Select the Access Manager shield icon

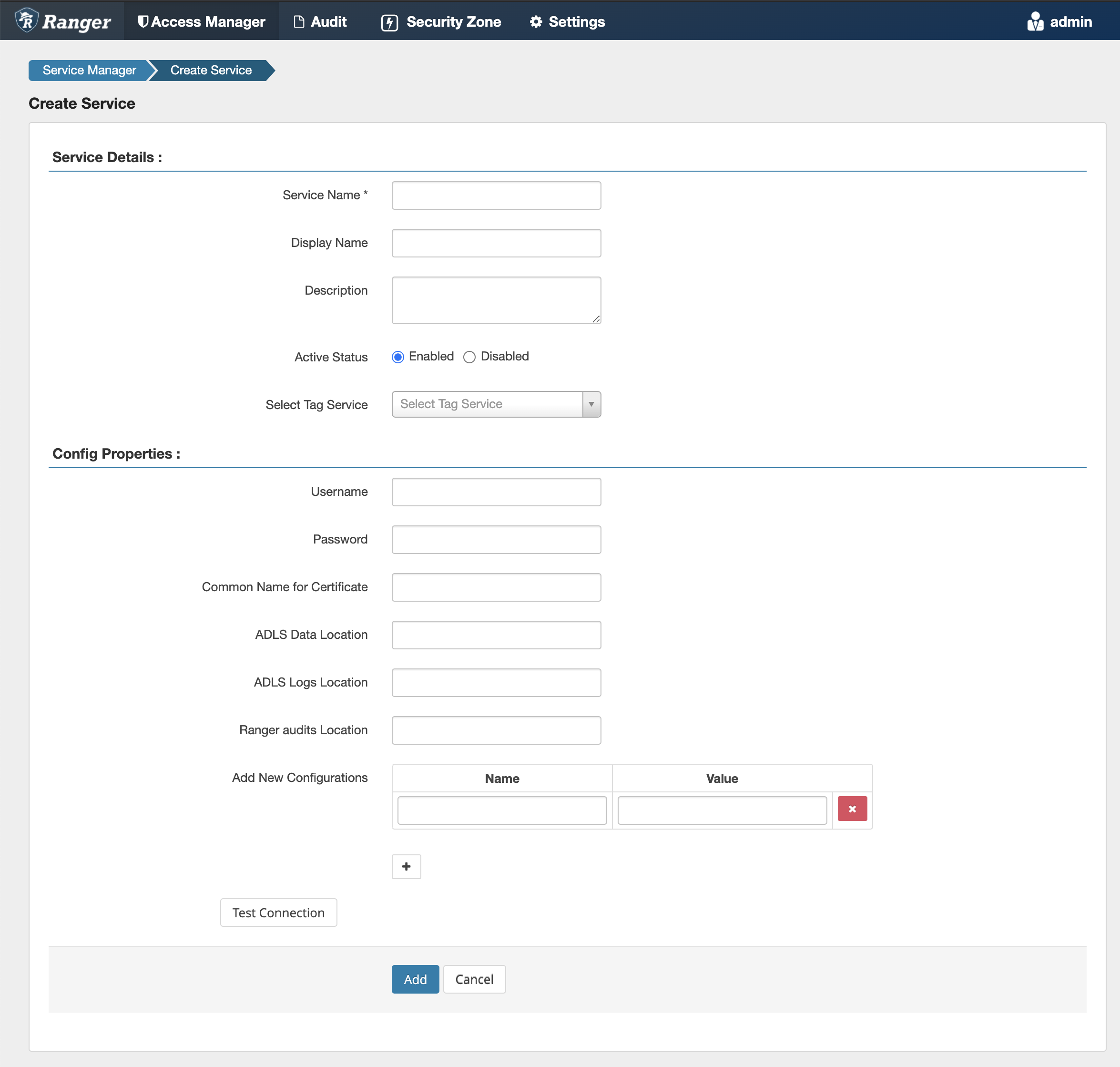pyautogui.click(x=144, y=21)
